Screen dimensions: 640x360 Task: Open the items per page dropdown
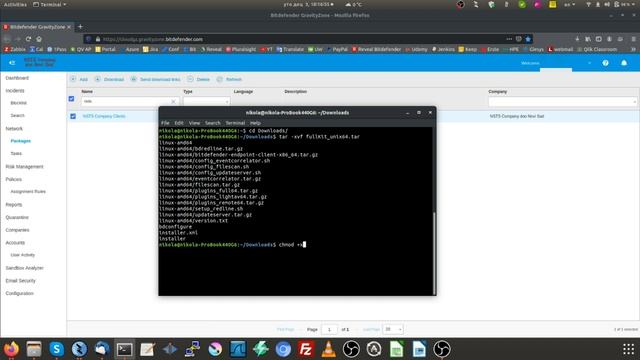393,329
